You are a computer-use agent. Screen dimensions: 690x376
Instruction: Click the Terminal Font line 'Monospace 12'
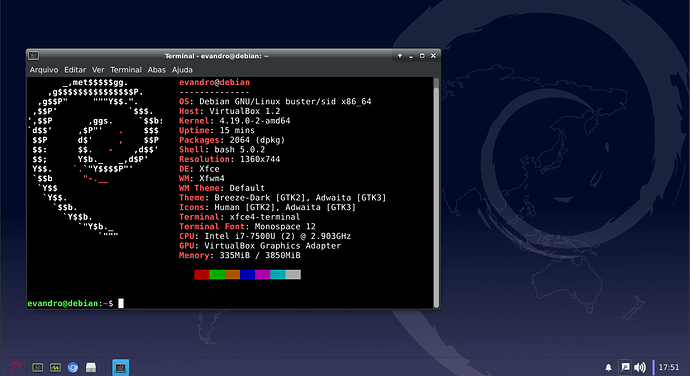point(247,227)
